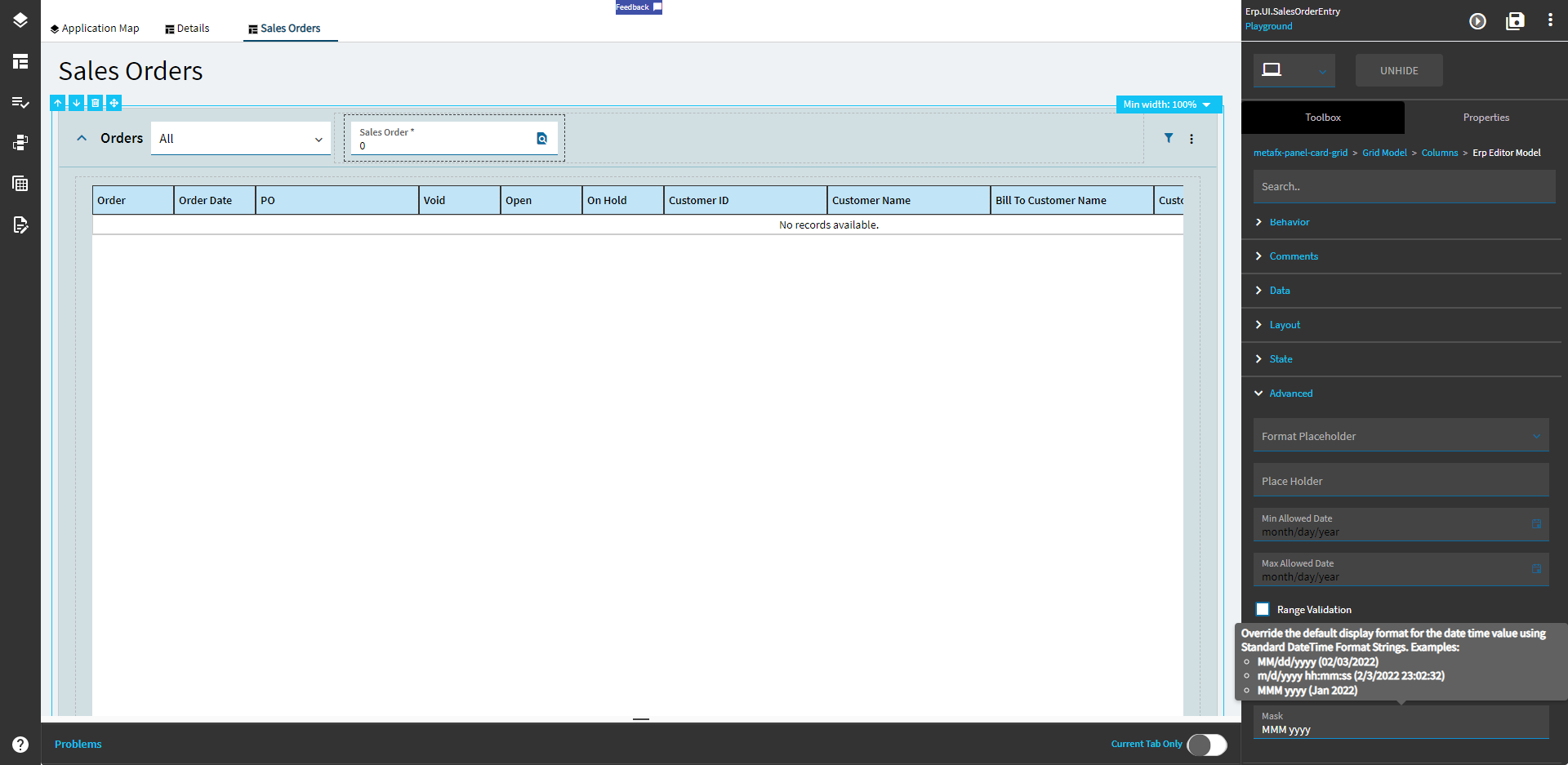
Task: Click the Sales Order search lookup icon
Action: 541,139
